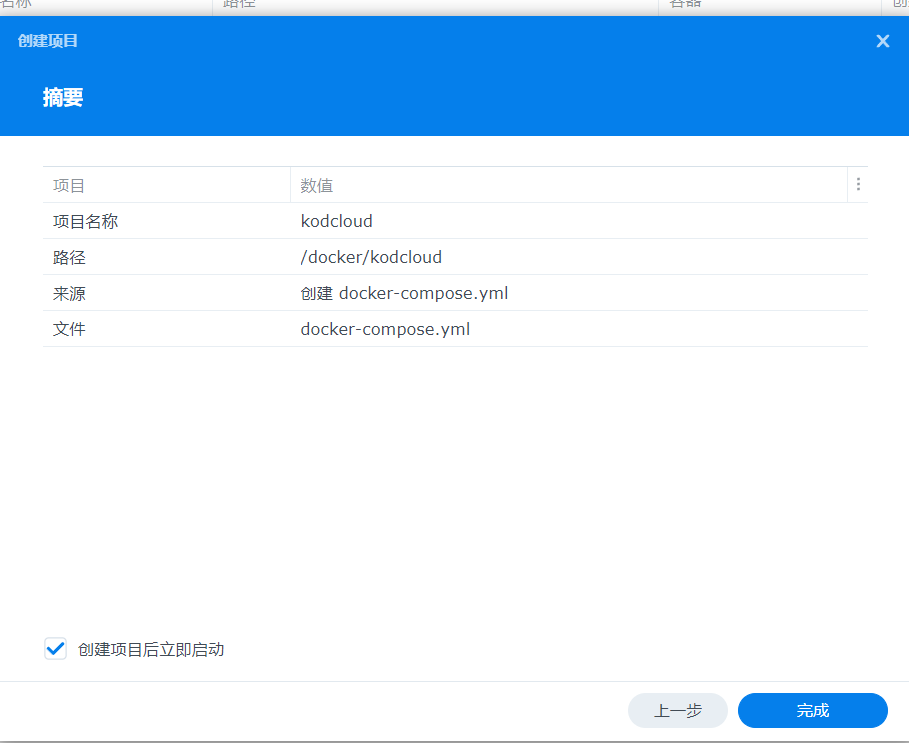Select the kodcloud project name value
Image resolution: width=909 pixels, height=743 pixels.
coord(336,221)
